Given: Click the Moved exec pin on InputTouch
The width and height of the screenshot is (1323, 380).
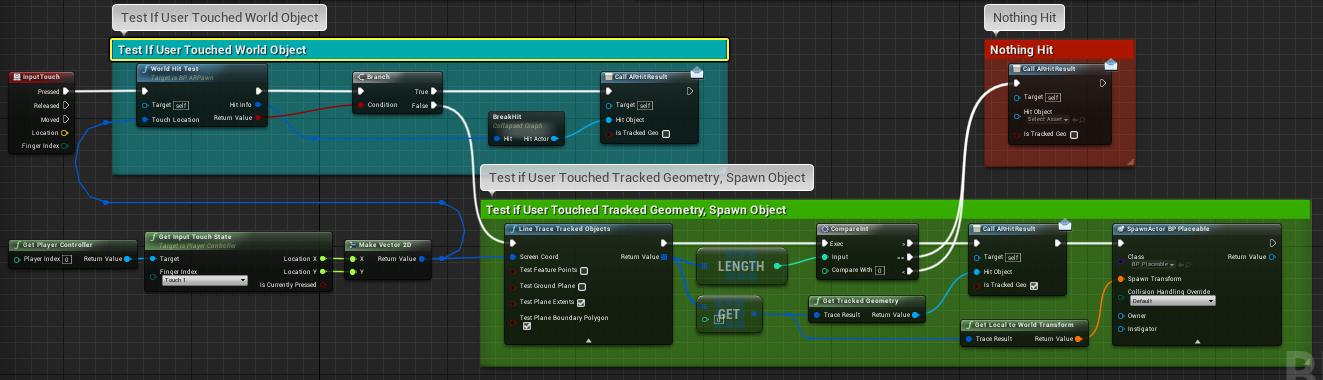Looking at the screenshot, I should (66, 119).
